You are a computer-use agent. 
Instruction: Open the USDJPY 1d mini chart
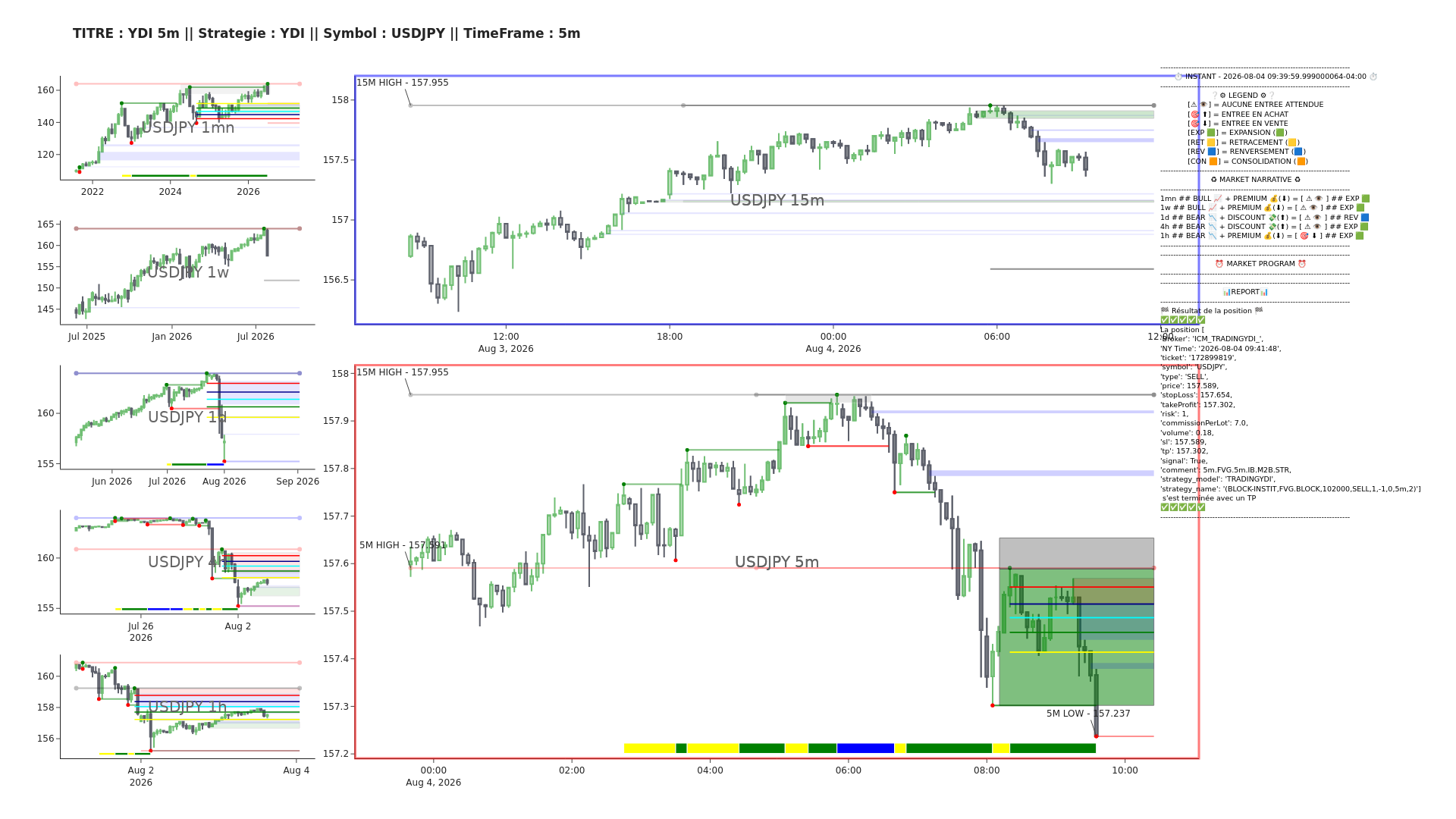coord(187,417)
